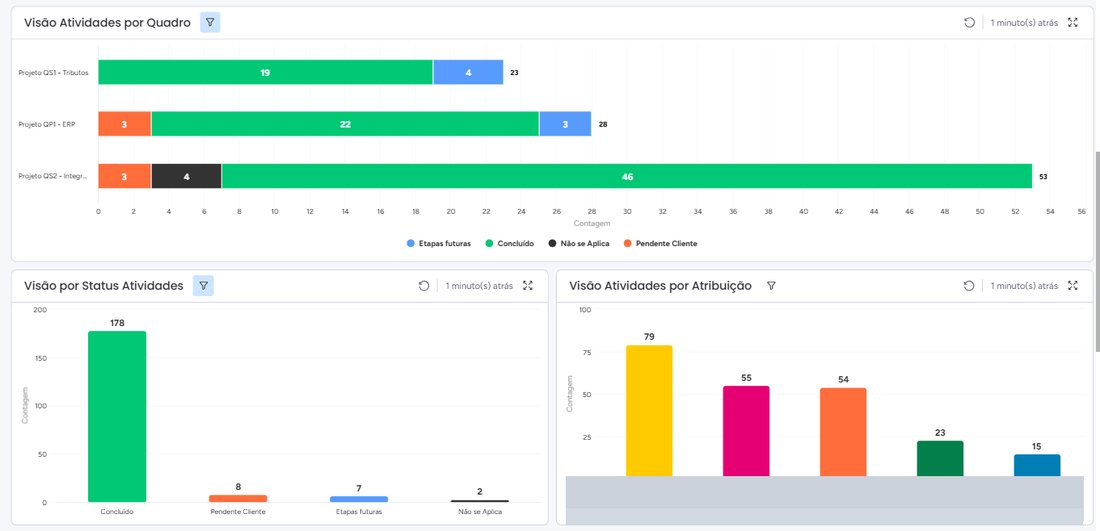Click the Pendente Cliente x-axis label
This screenshot has width=1100, height=531.
[238, 511]
